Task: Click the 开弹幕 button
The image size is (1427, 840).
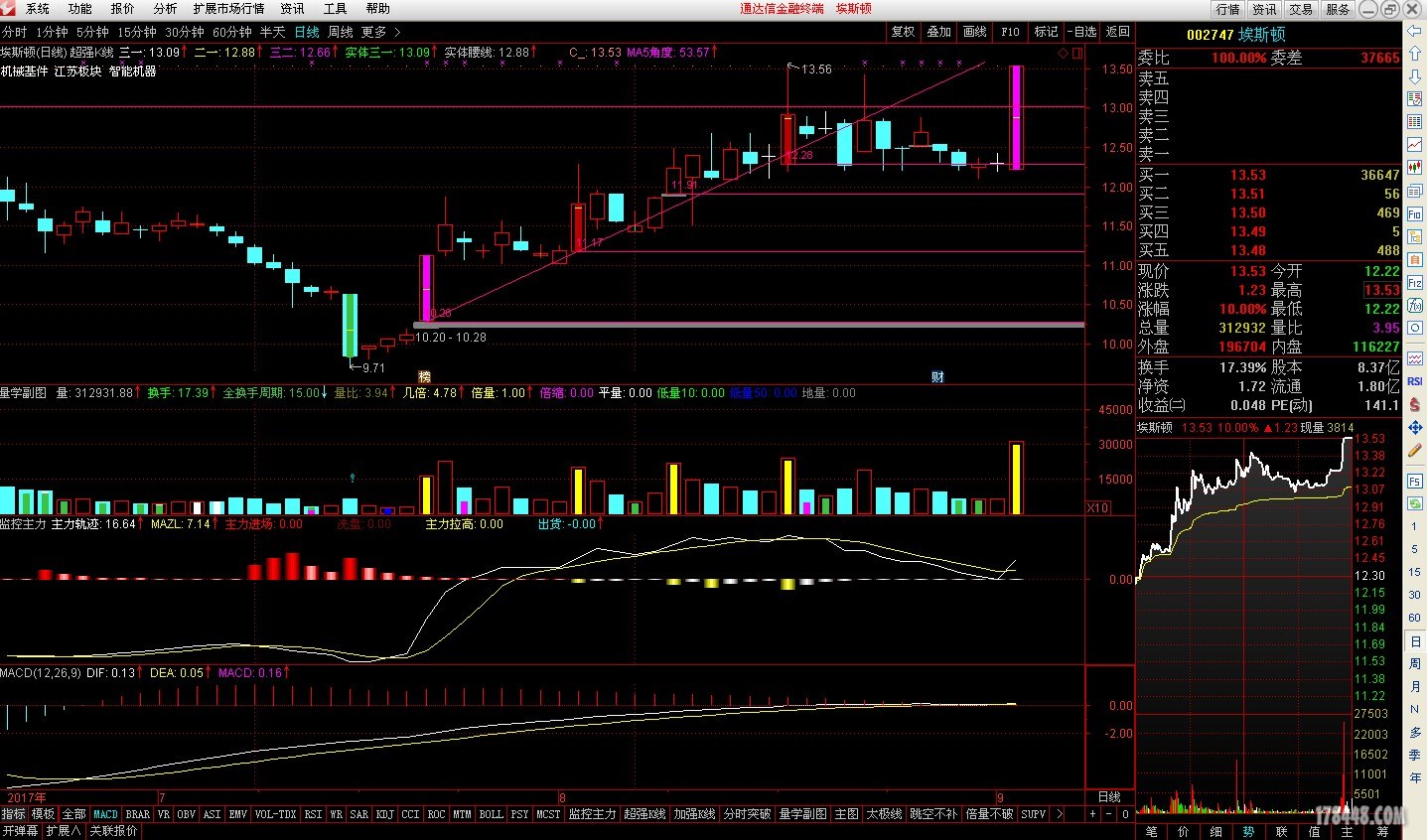Action: (21, 830)
